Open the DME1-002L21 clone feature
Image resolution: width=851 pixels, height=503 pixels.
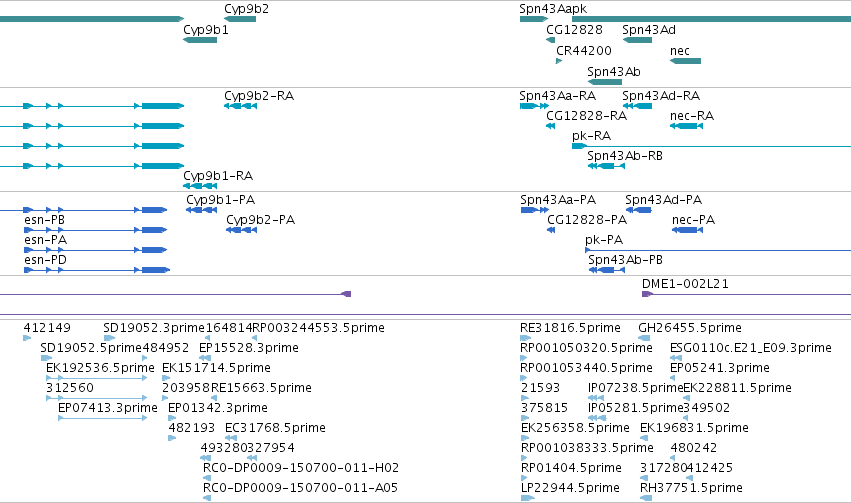click(746, 294)
